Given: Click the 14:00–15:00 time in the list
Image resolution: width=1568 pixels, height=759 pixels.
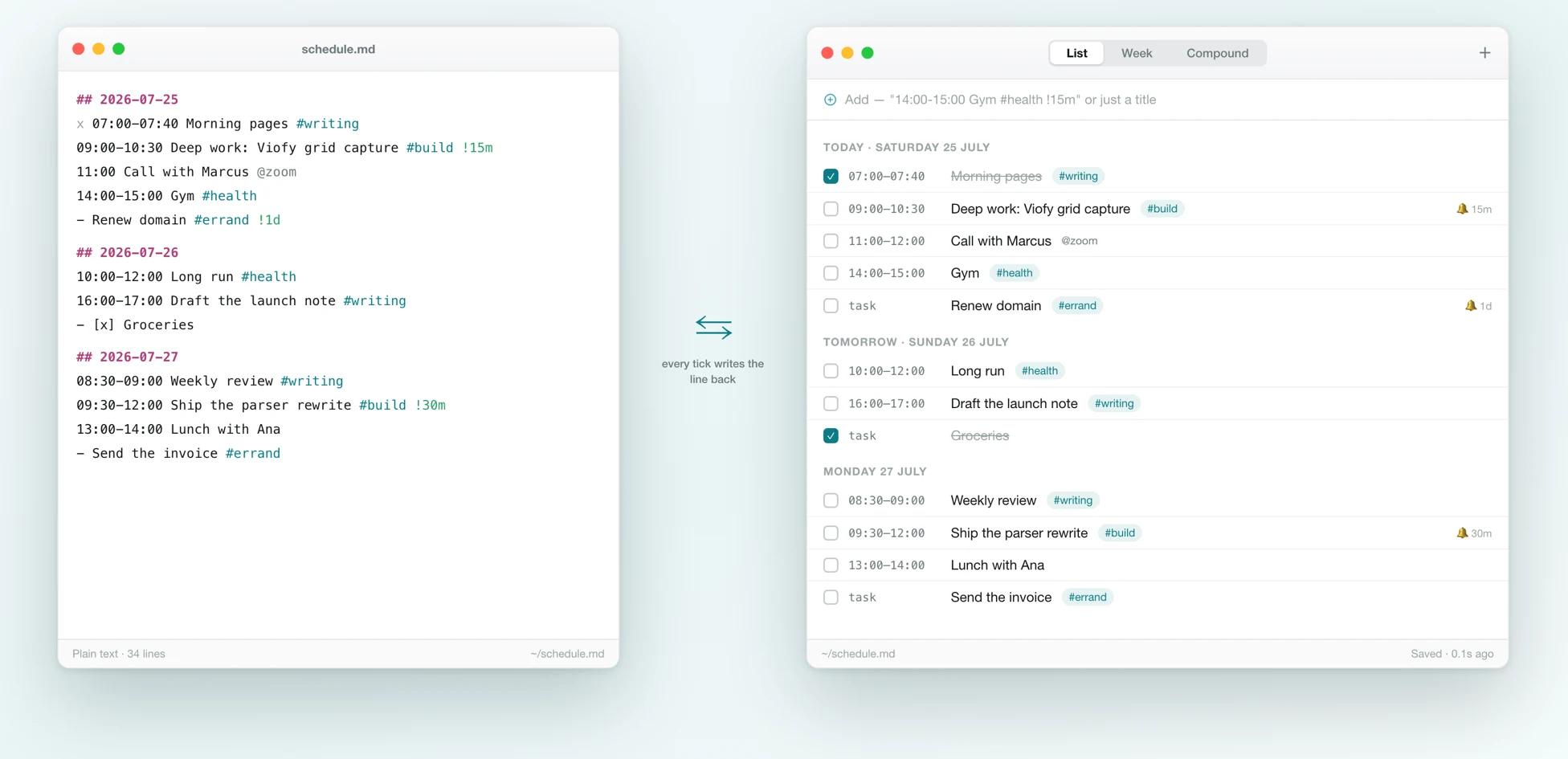Looking at the screenshot, I should (886, 273).
